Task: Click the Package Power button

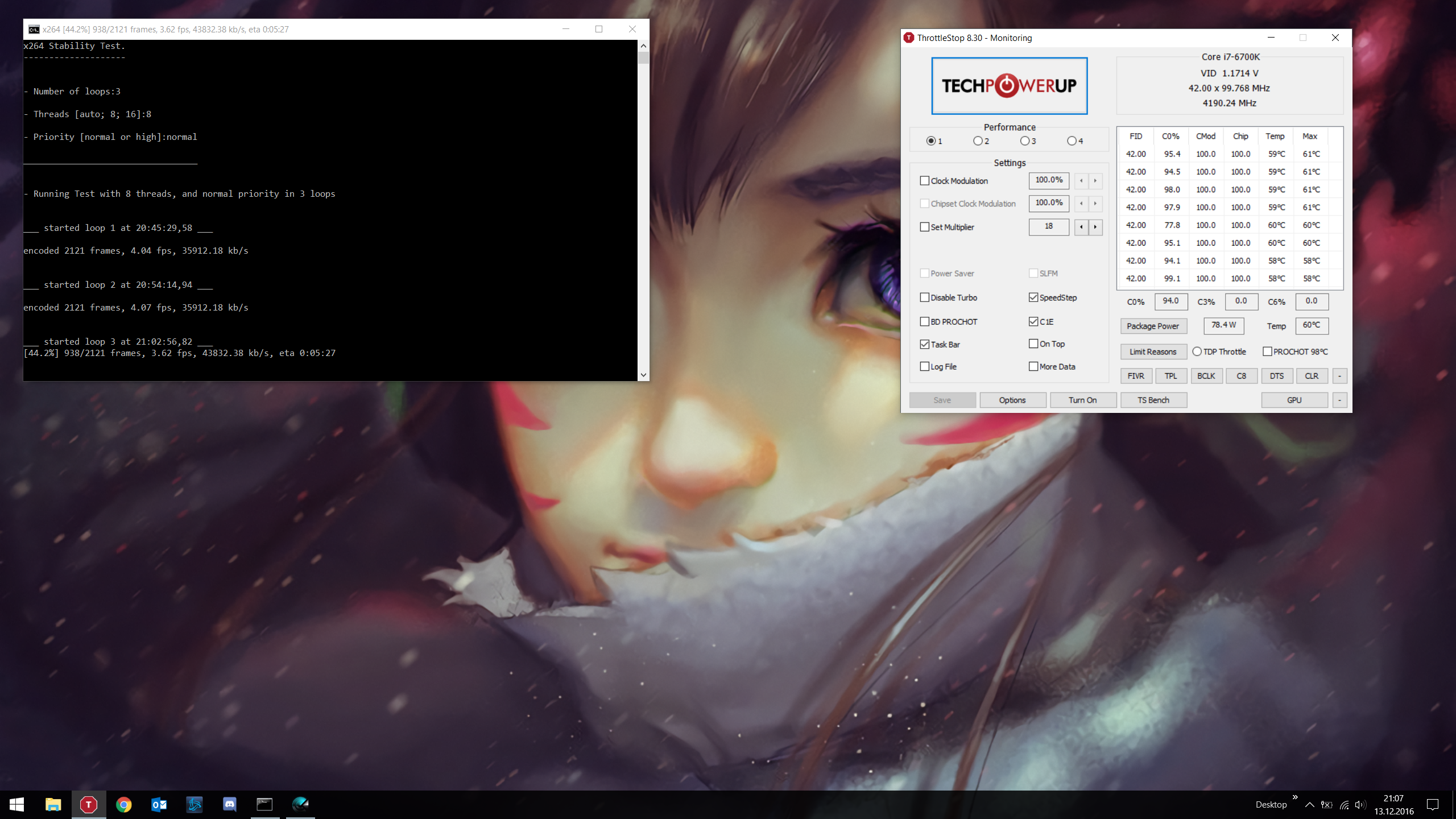Action: tap(1153, 326)
